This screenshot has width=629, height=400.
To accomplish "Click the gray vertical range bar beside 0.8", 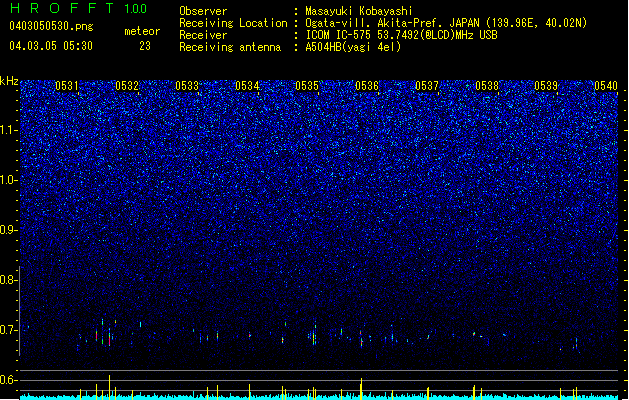I will click(19, 311).
